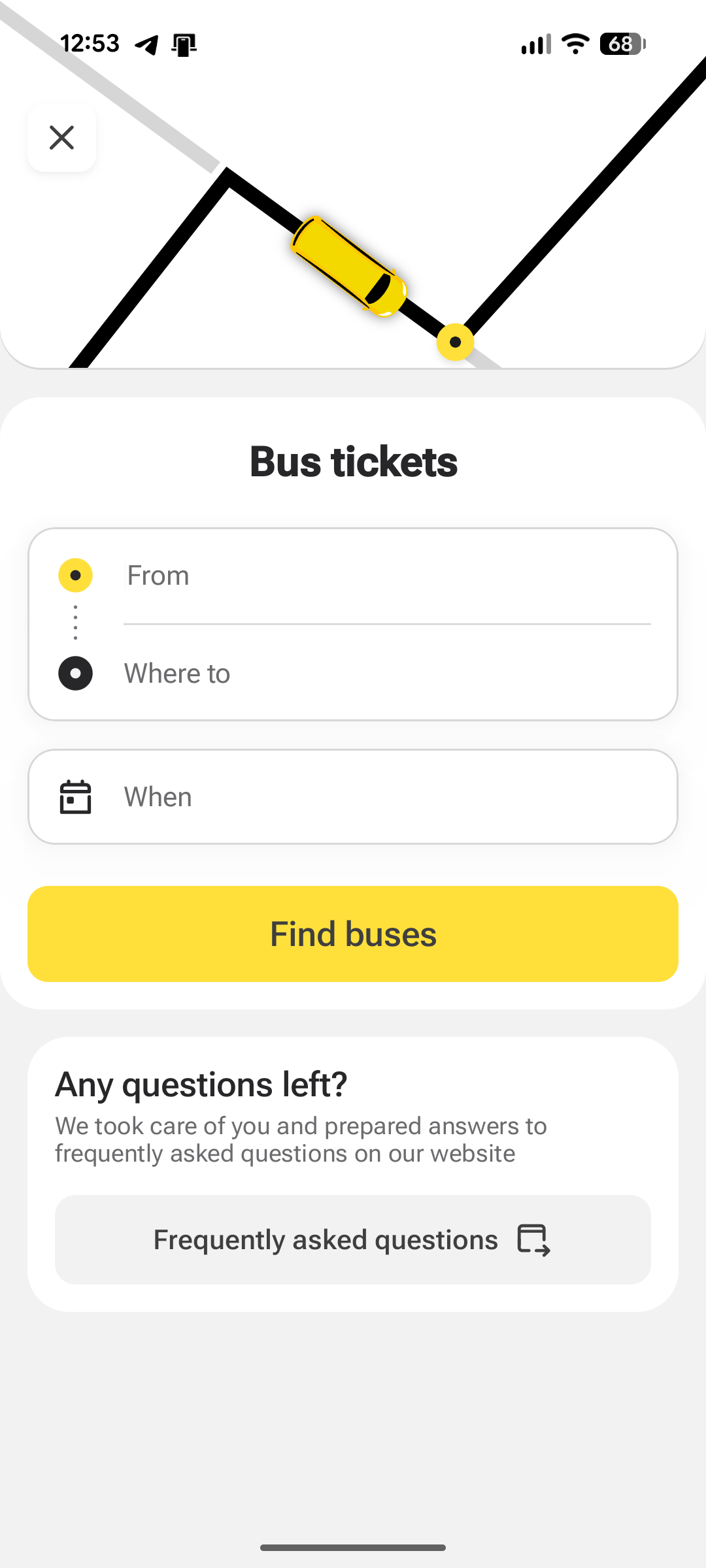Image resolution: width=706 pixels, height=1568 pixels.
Task: Tap the yellow origin dot icon
Action: 76,576
